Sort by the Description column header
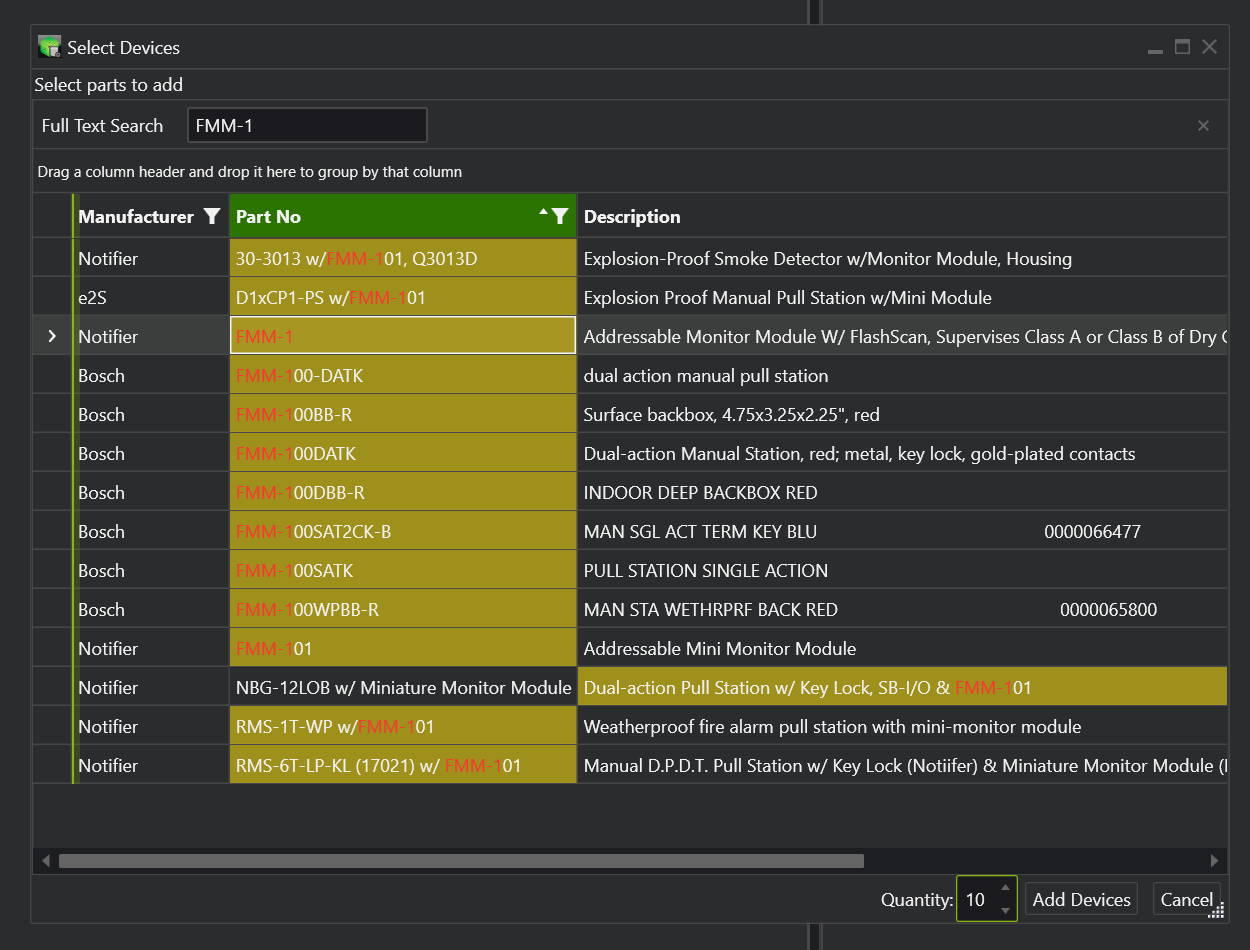 pos(632,216)
